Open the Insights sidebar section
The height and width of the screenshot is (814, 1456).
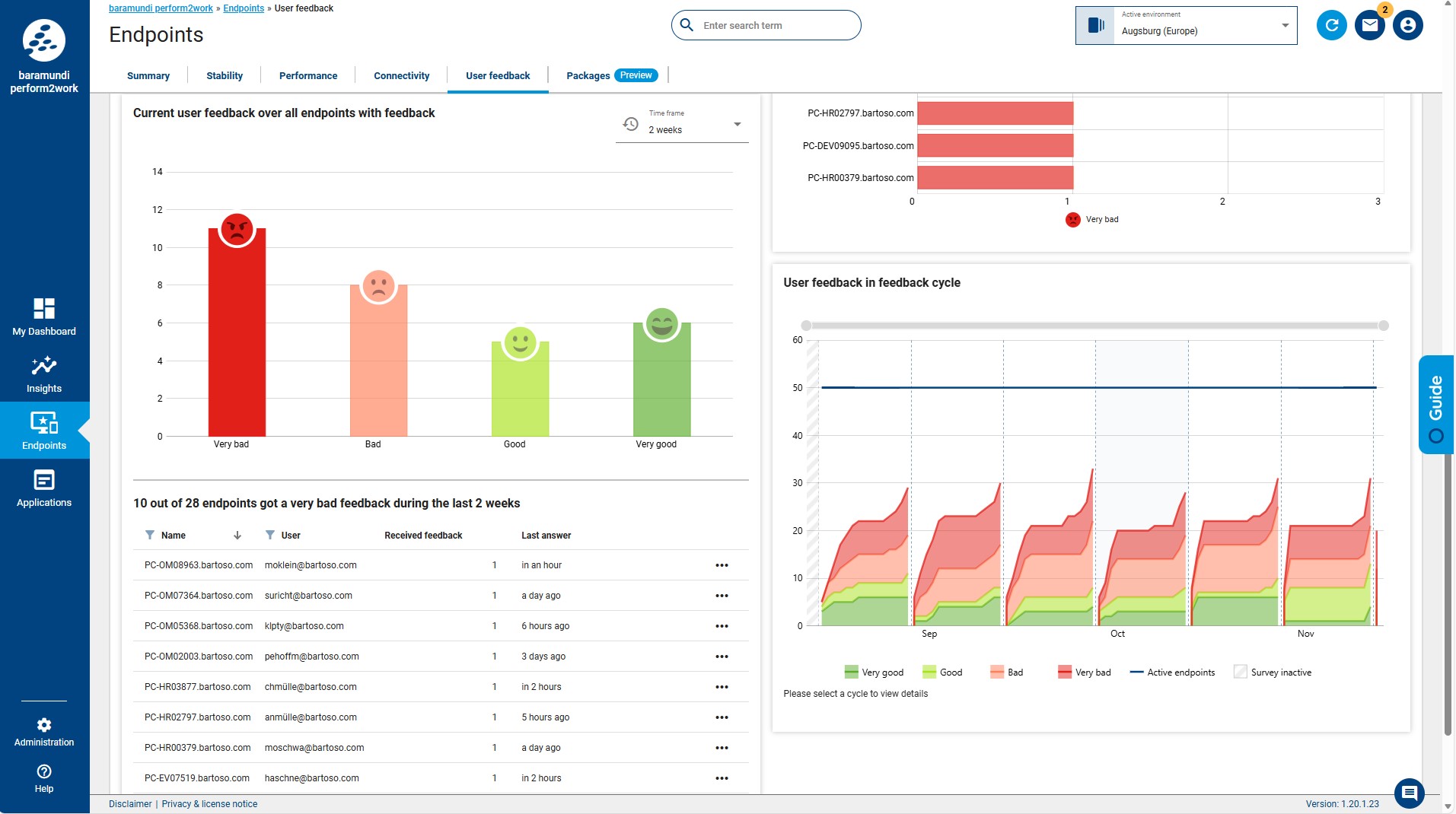(x=44, y=374)
